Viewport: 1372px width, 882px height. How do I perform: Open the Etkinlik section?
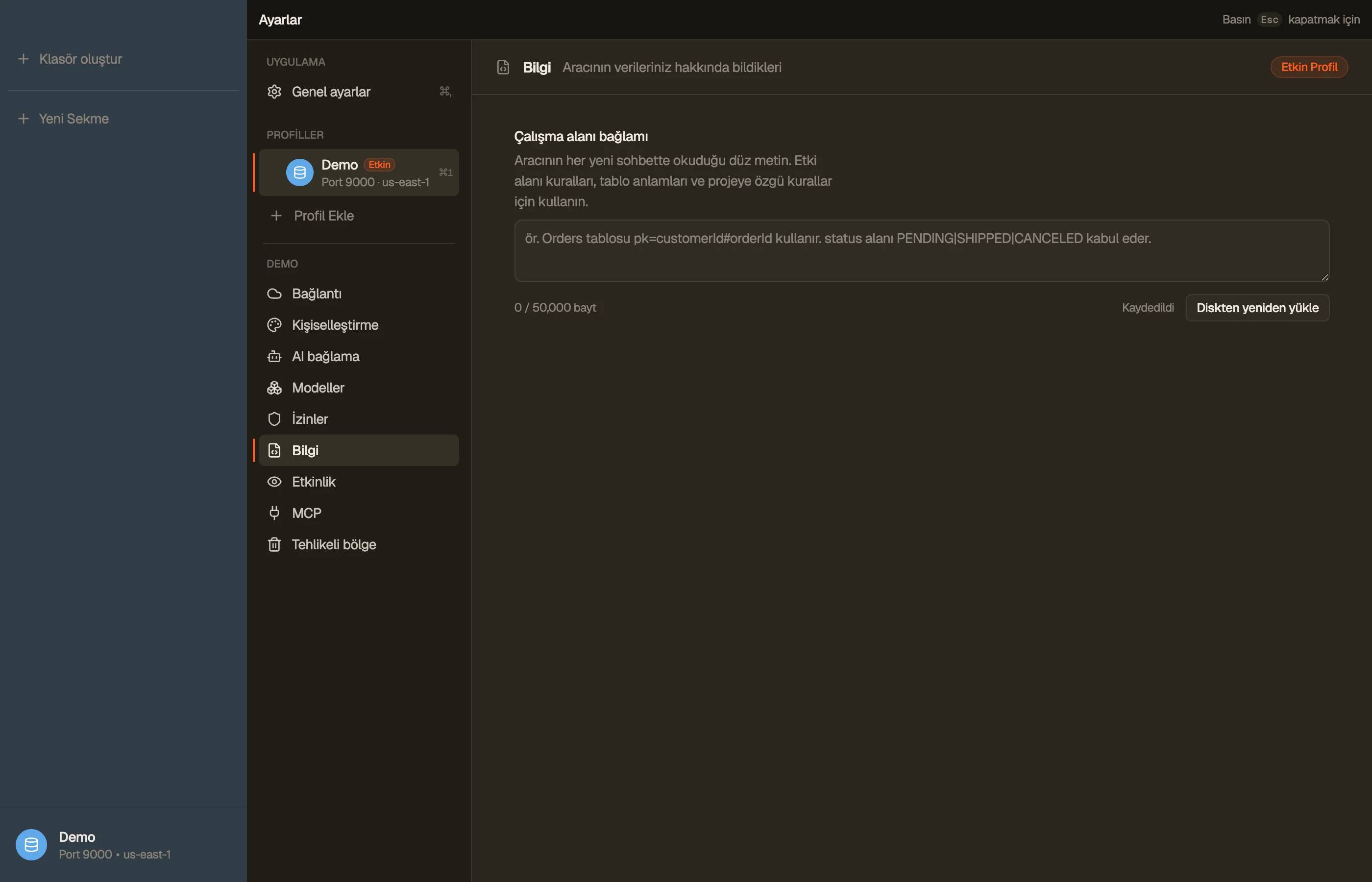pos(359,482)
